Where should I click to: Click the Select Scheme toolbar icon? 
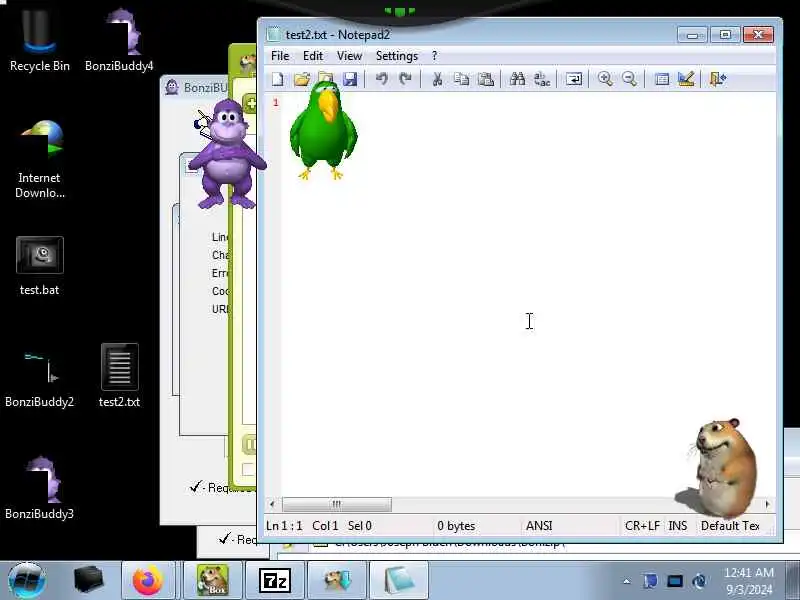point(662,79)
